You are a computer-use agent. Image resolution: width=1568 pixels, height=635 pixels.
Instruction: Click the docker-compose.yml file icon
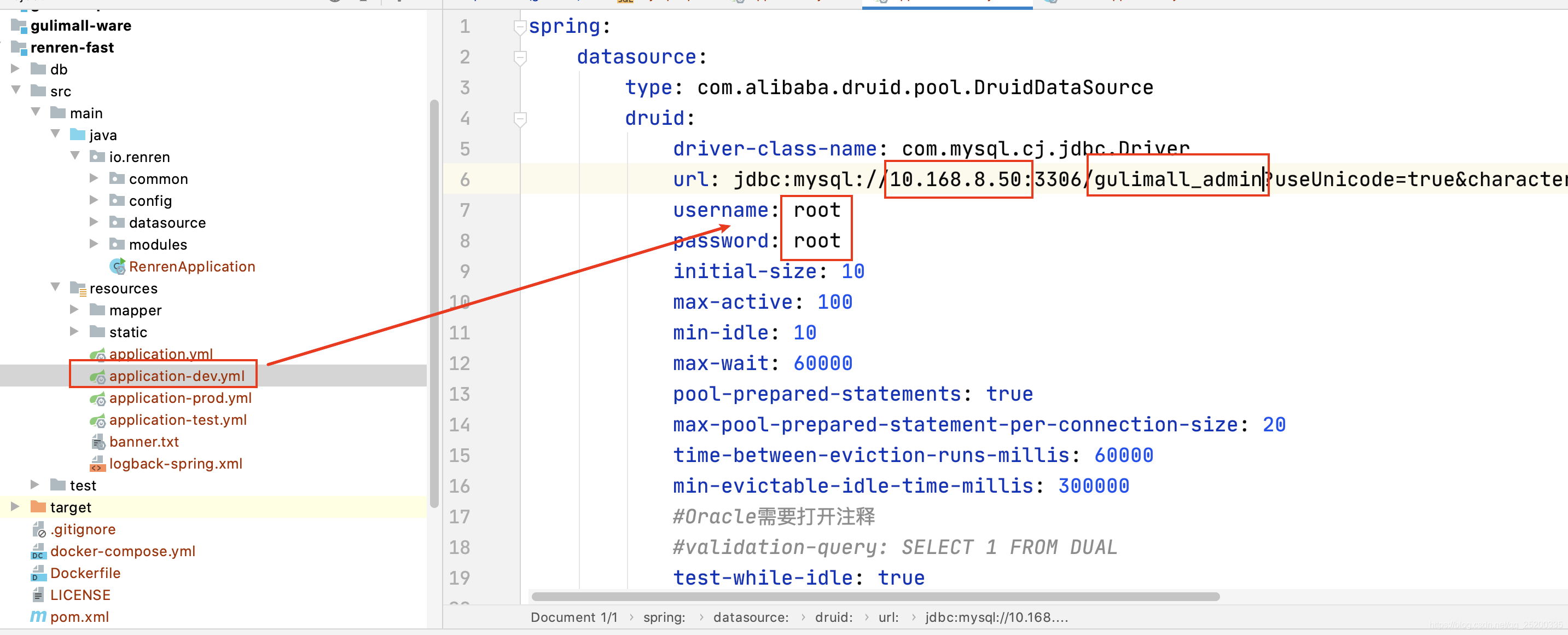coord(38,551)
